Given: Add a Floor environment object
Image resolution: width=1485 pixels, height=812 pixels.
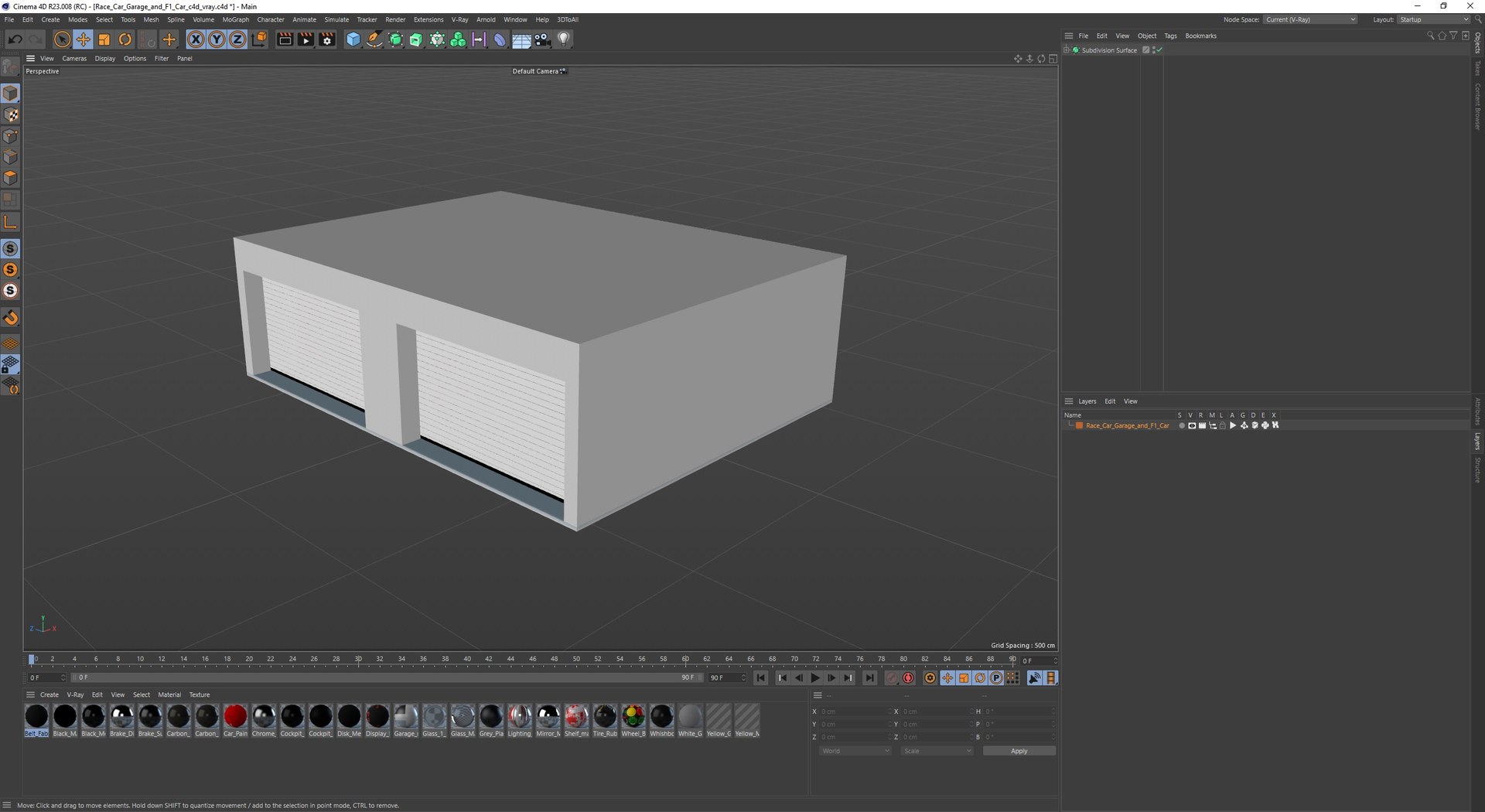Looking at the screenshot, I should [521, 39].
